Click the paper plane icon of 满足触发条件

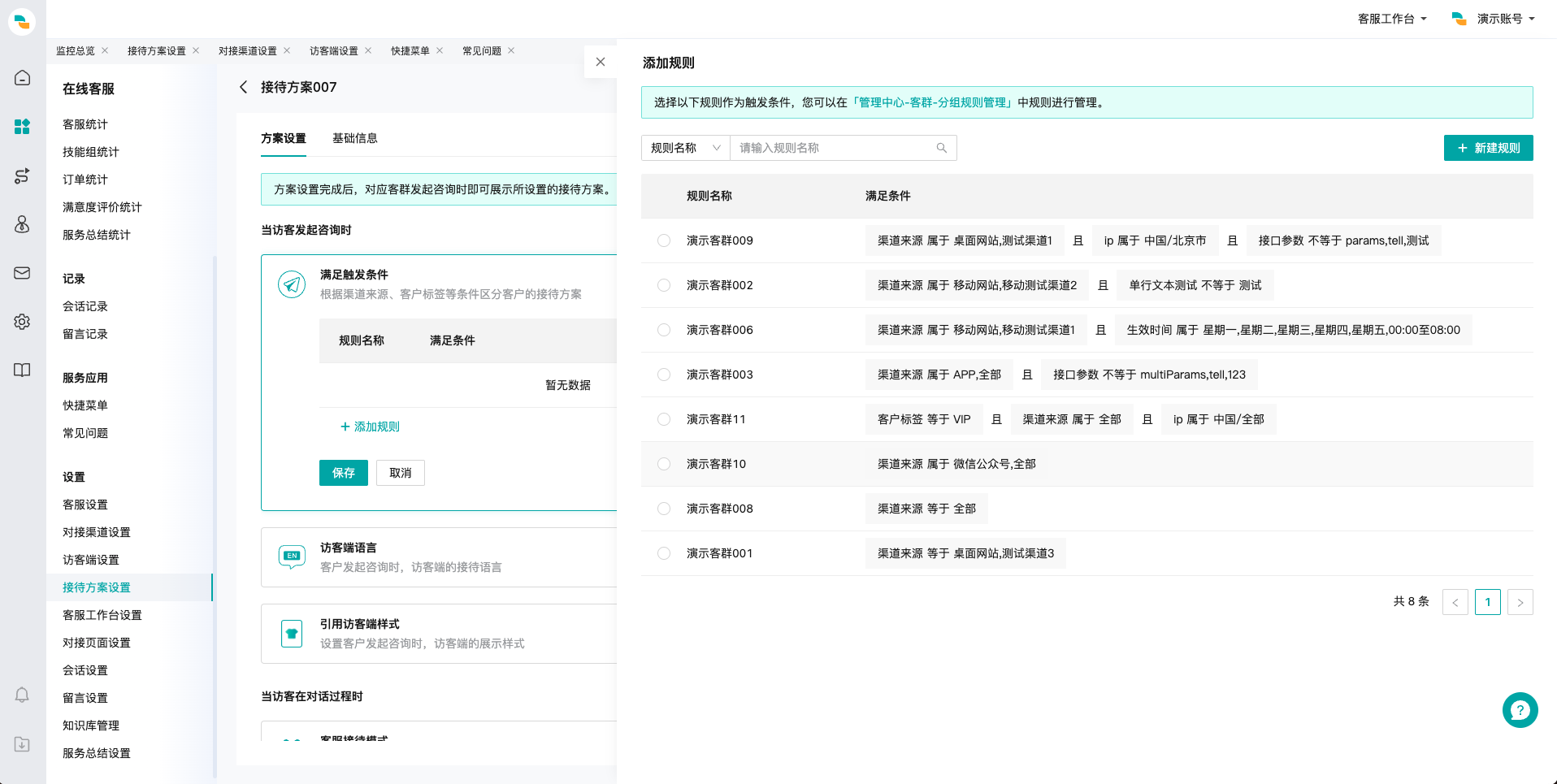click(x=292, y=284)
